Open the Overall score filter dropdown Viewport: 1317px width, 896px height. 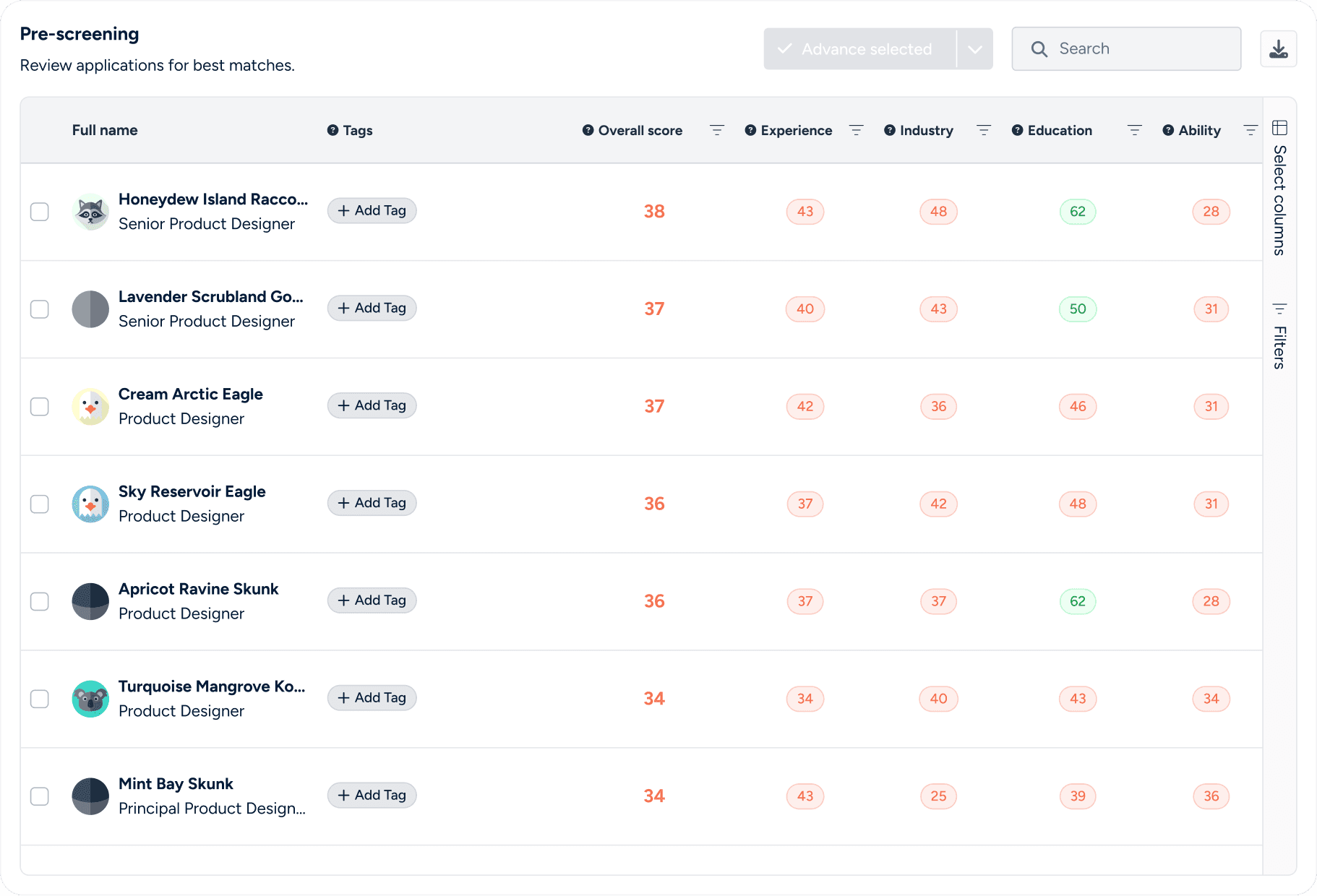(x=716, y=130)
